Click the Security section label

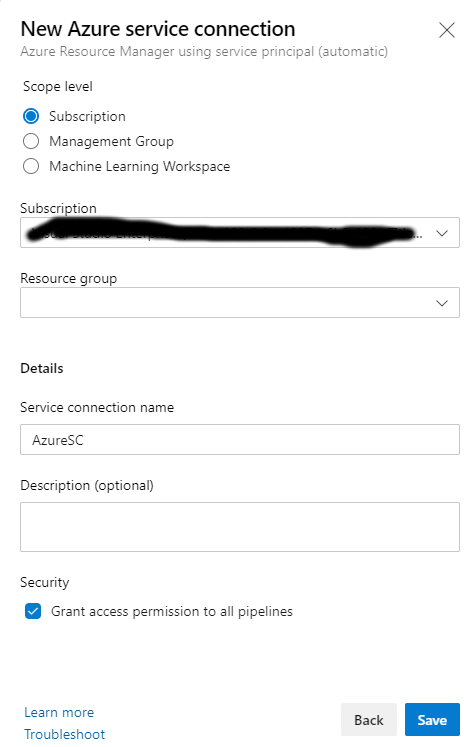(45, 582)
